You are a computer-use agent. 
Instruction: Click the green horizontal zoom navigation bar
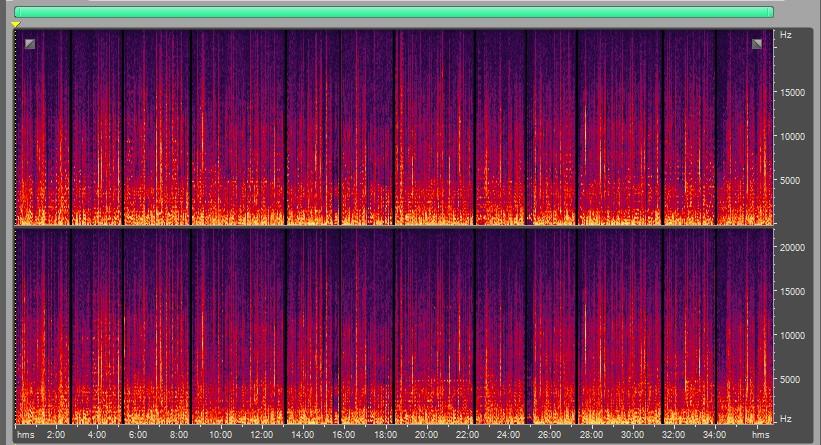(x=394, y=12)
